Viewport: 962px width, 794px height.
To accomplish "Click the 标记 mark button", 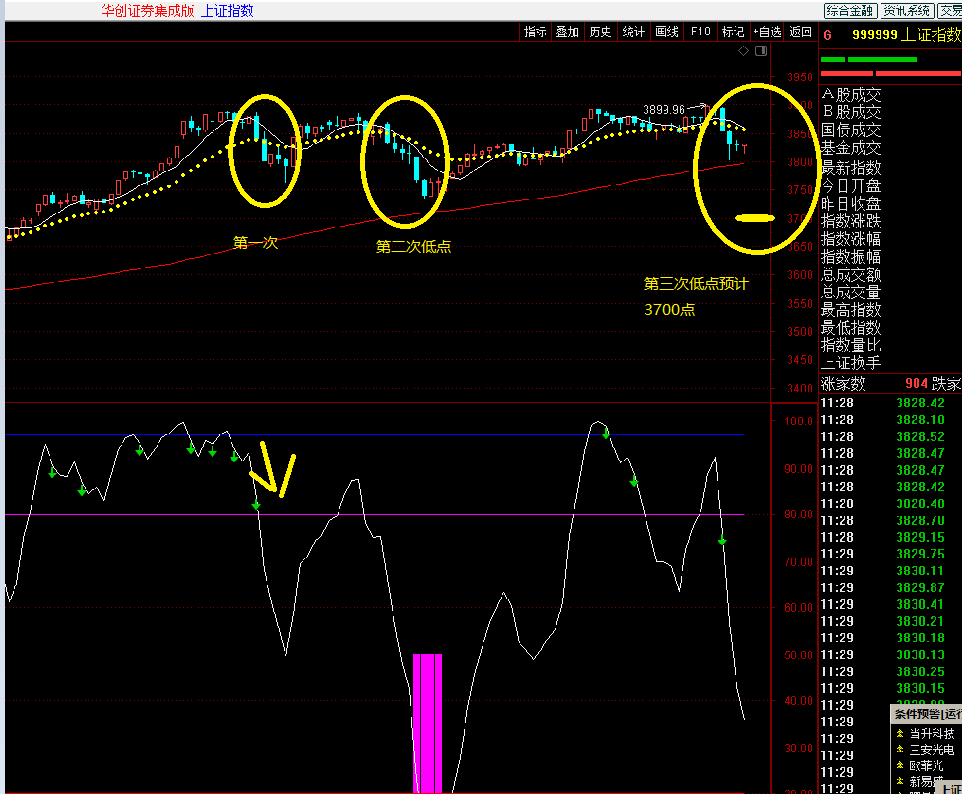I will 733,32.
